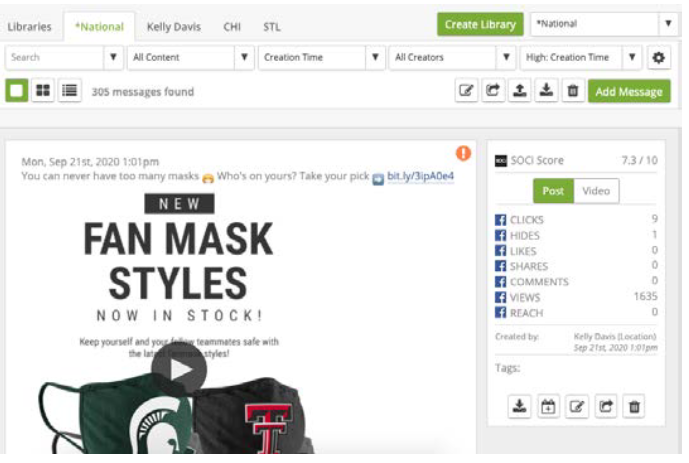Expand the All Creators arrow
This screenshot has height=463, width=689.
(x=506, y=58)
